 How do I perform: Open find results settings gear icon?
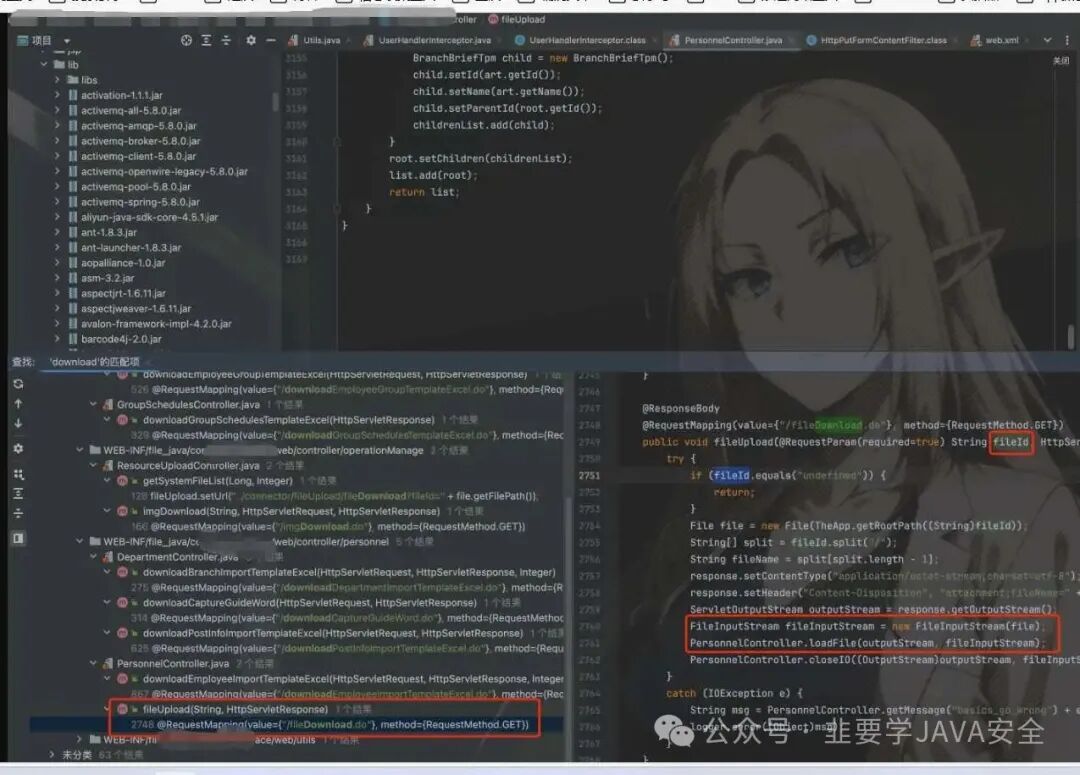coord(19,448)
